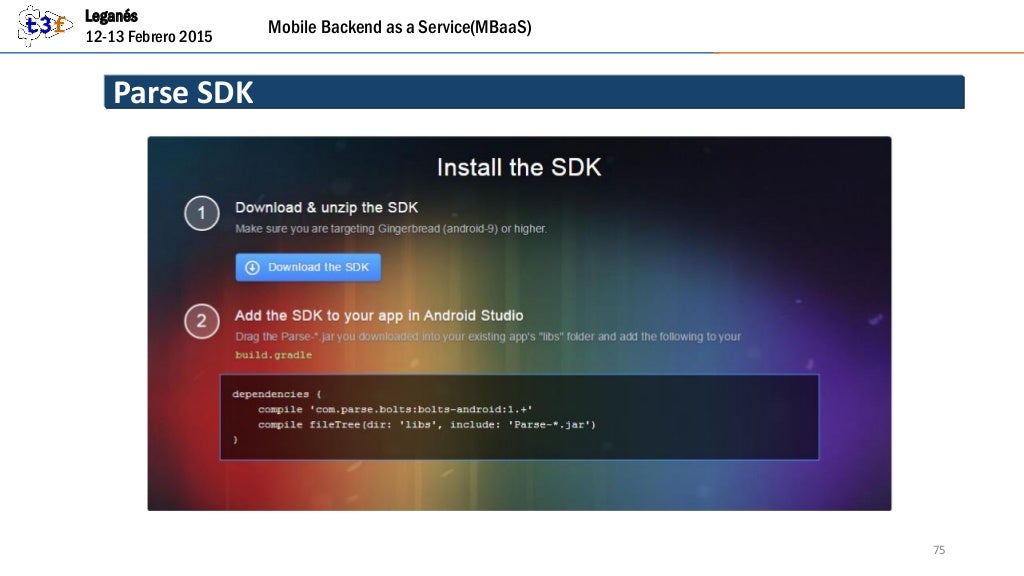Click the Download the SDK button
The height and width of the screenshot is (576, 1024).
[x=308, y=267]
